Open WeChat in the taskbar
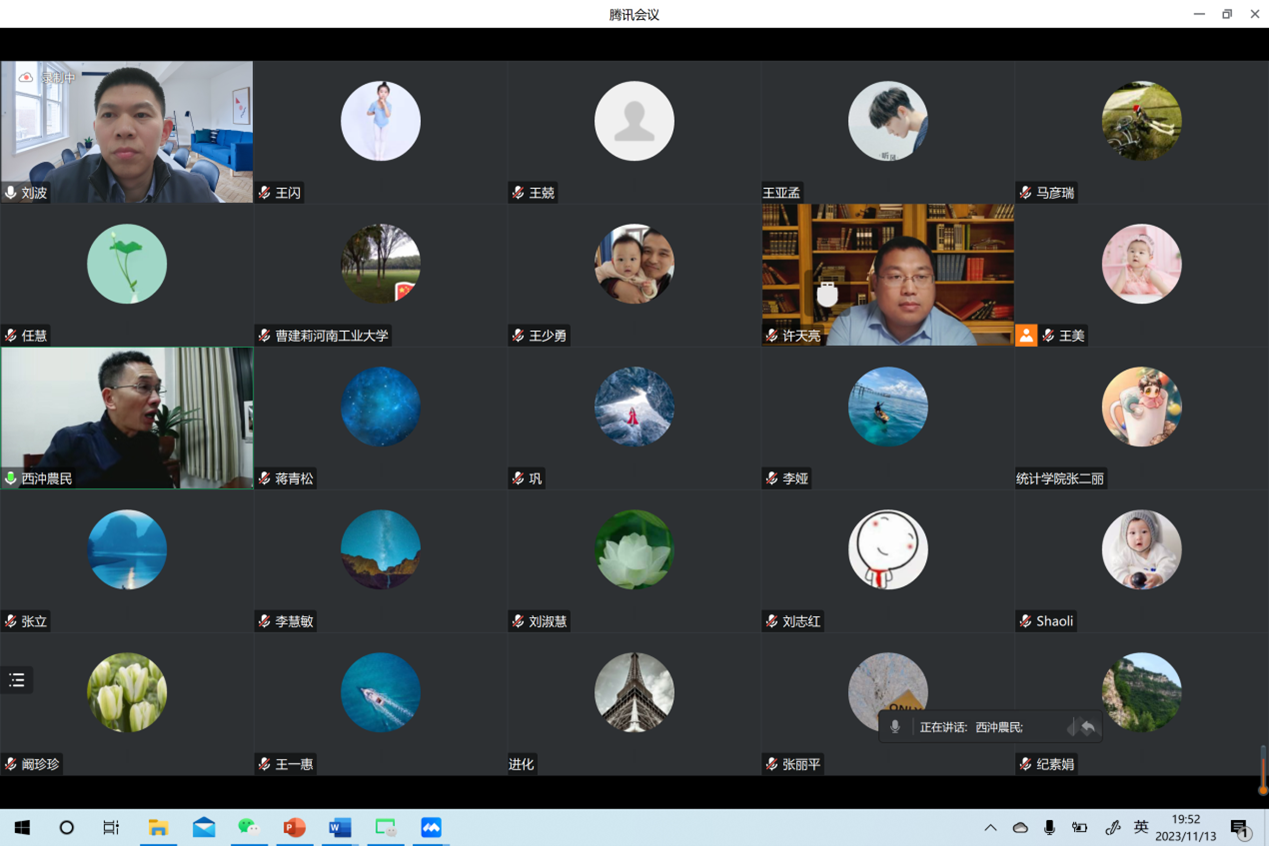 point(248,828)
